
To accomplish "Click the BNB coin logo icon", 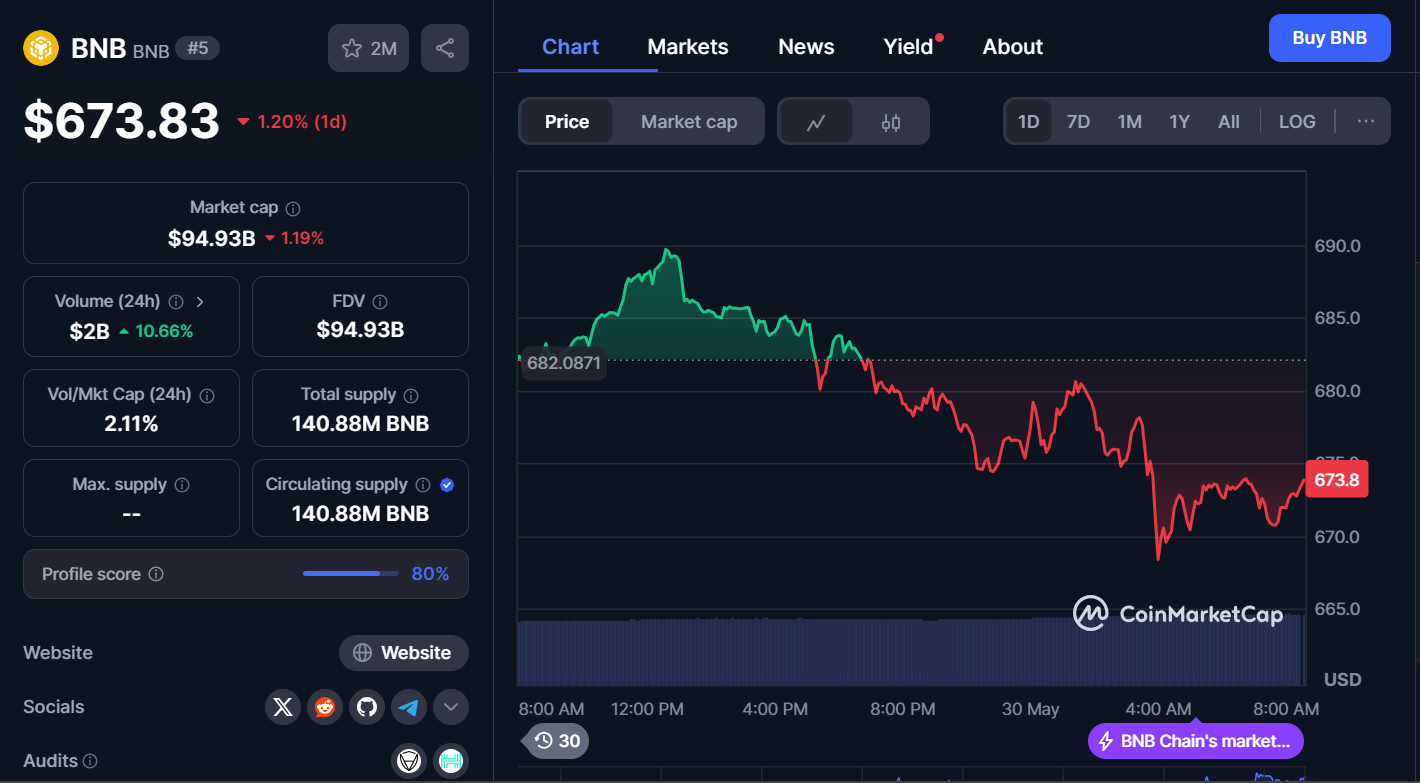I will pos(41,48).
